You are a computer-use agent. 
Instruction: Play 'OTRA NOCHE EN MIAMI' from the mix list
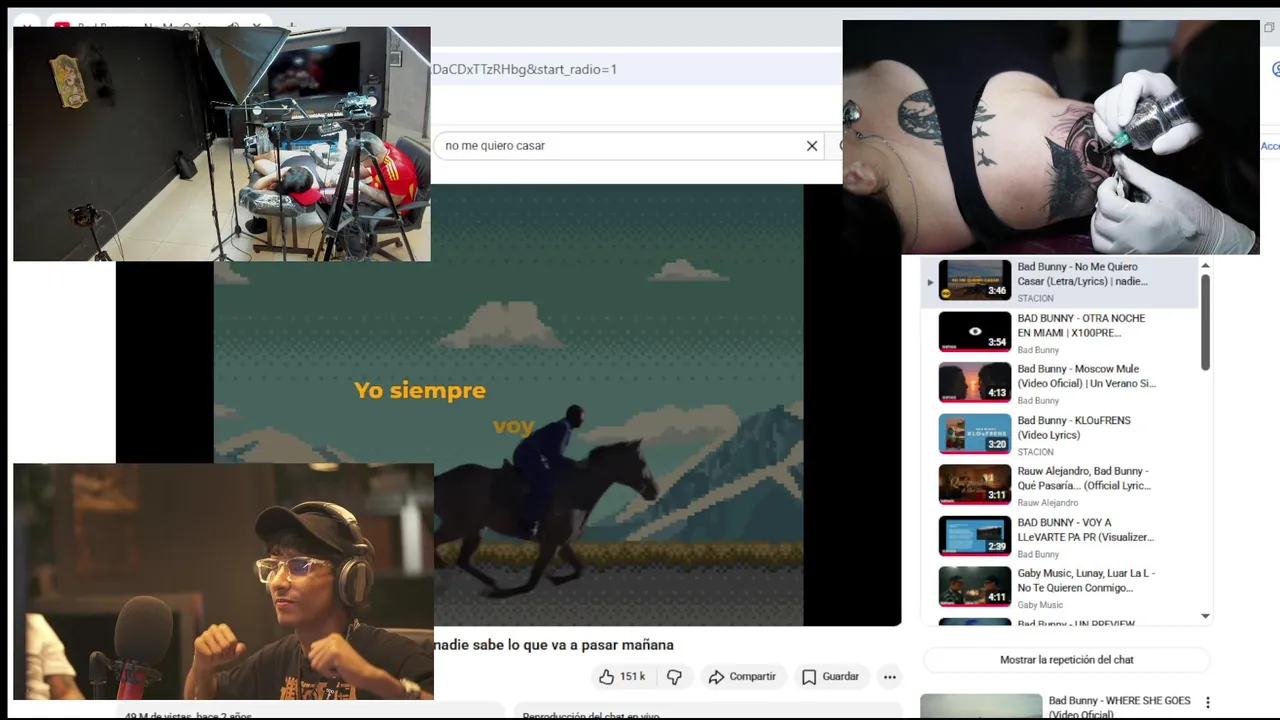[x=1060, y=333]
